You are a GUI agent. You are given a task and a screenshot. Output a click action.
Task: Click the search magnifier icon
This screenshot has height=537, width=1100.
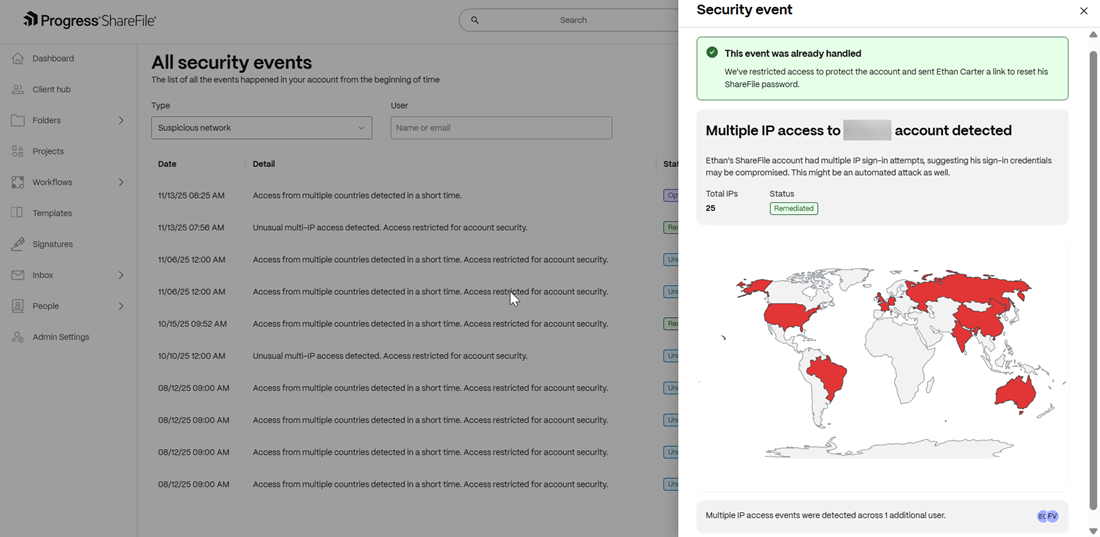click(475, 20)
